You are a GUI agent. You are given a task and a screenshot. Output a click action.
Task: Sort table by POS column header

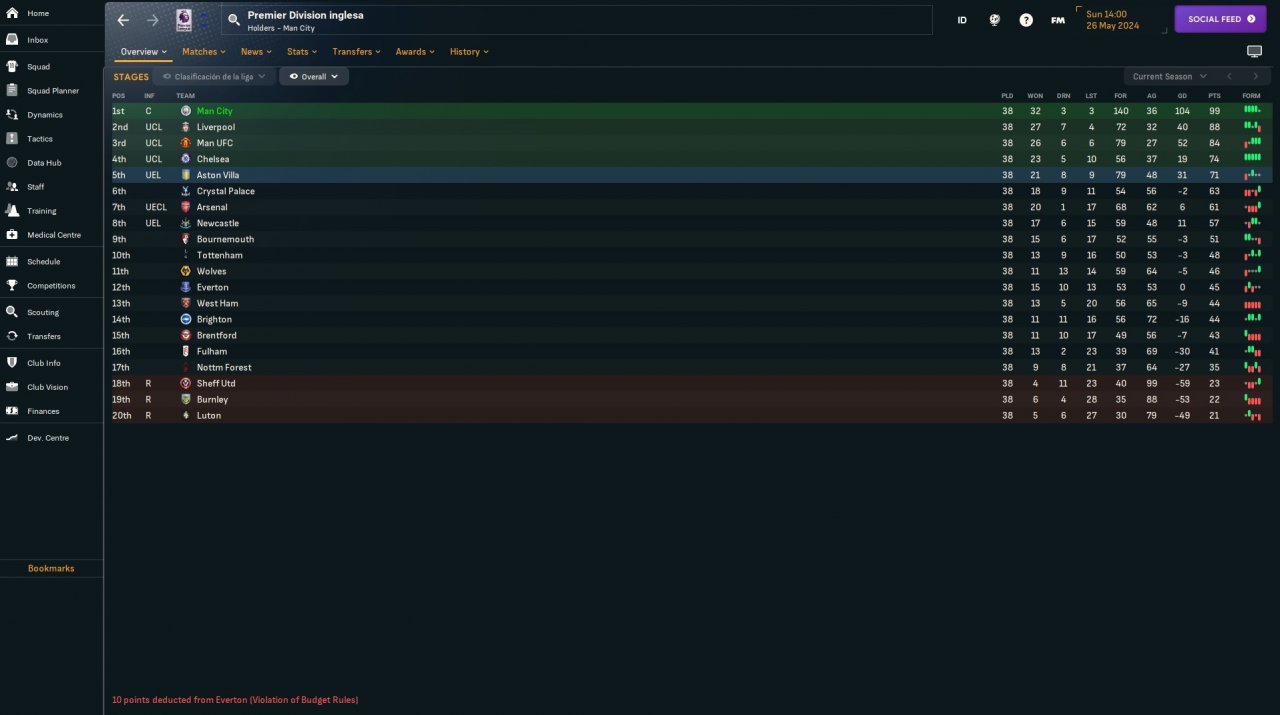point(119,96)
